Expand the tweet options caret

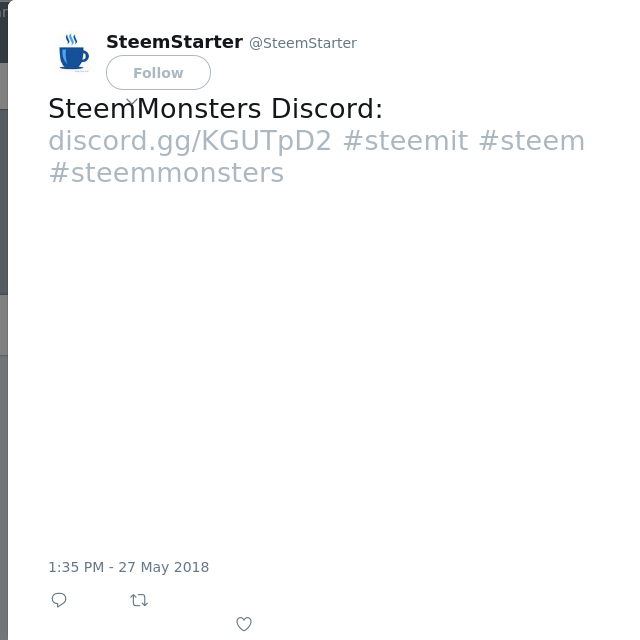[x=132, y=102]
